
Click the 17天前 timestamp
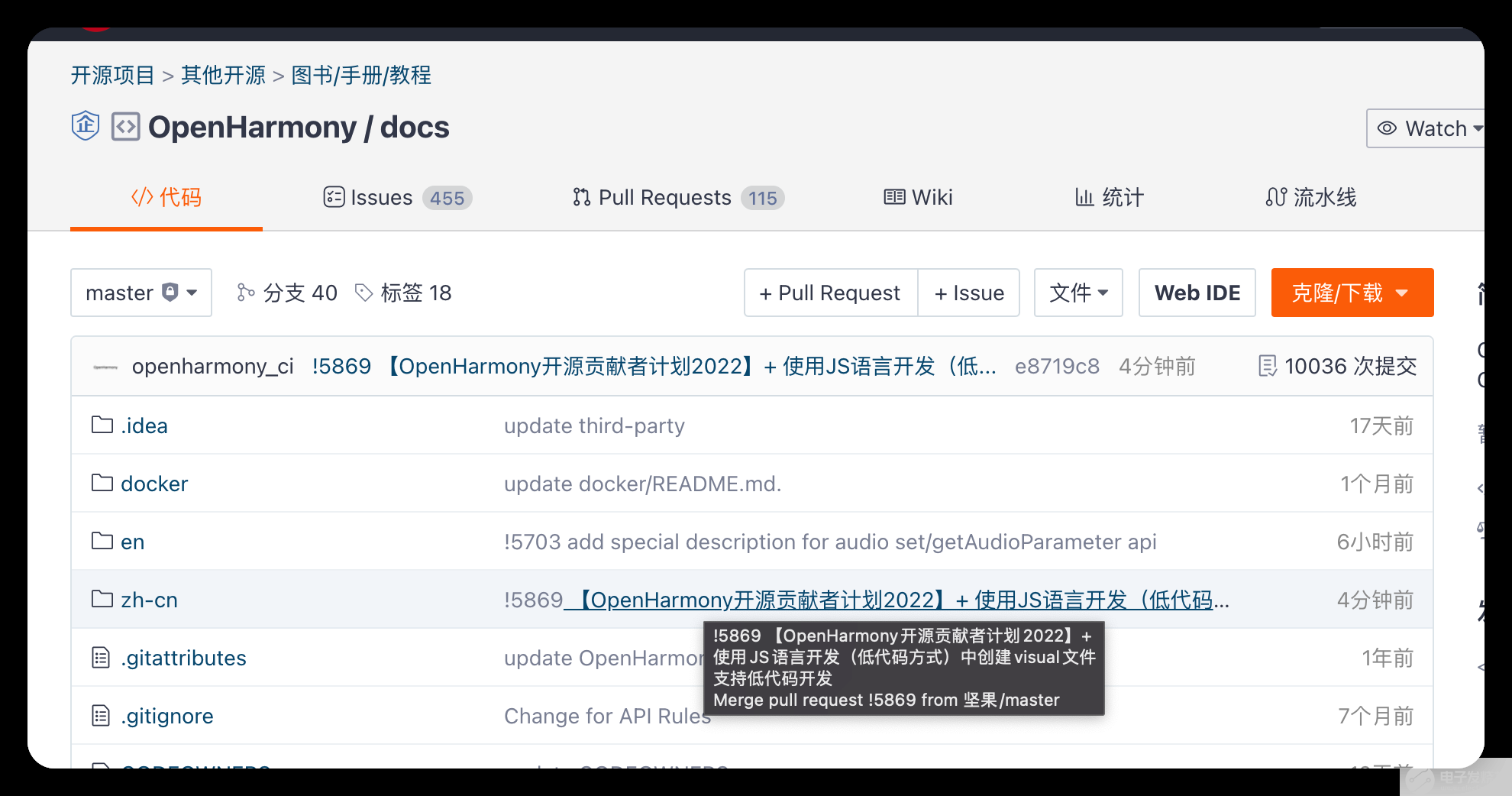pyautogui.click(x=1382, y=426)
